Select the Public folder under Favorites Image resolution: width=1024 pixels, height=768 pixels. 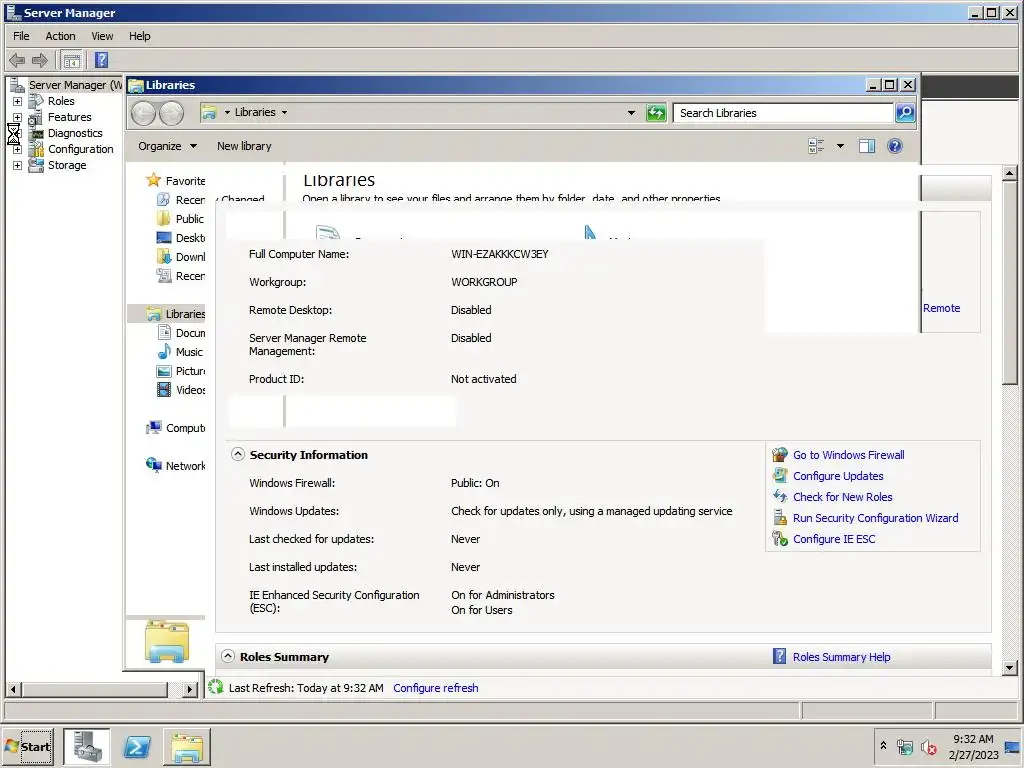(189, 219)
